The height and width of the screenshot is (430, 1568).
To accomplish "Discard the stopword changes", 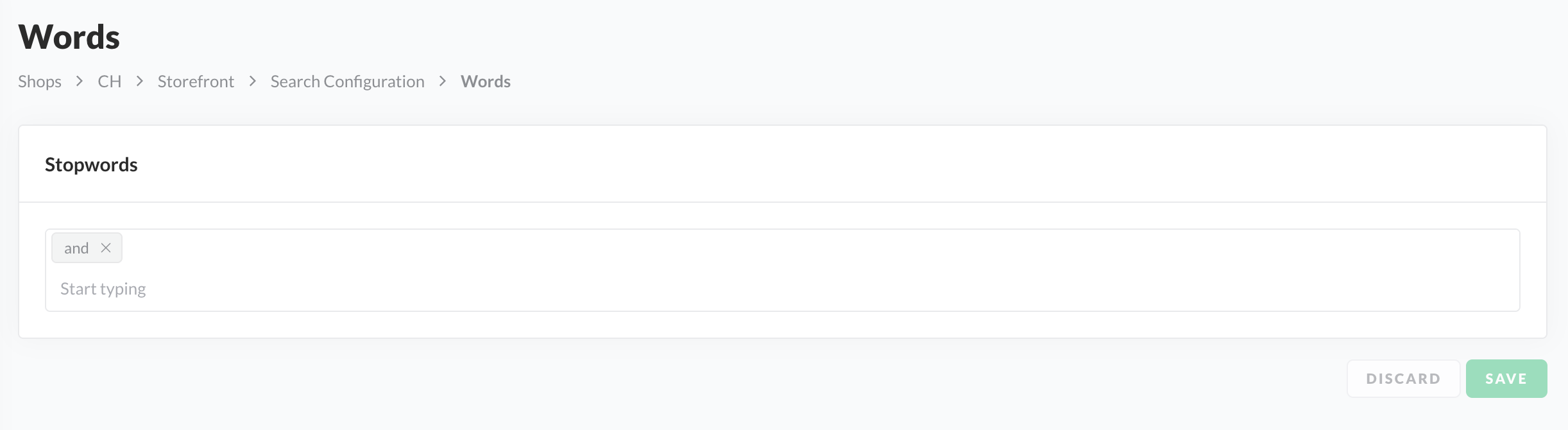I will [x=1403, y=379].
